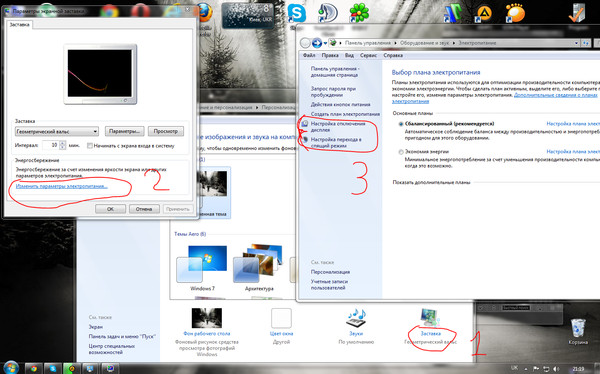This screenshot has height=374, width=600.
Task: Click OK in screensaver settings
Action: click(110, 209)
